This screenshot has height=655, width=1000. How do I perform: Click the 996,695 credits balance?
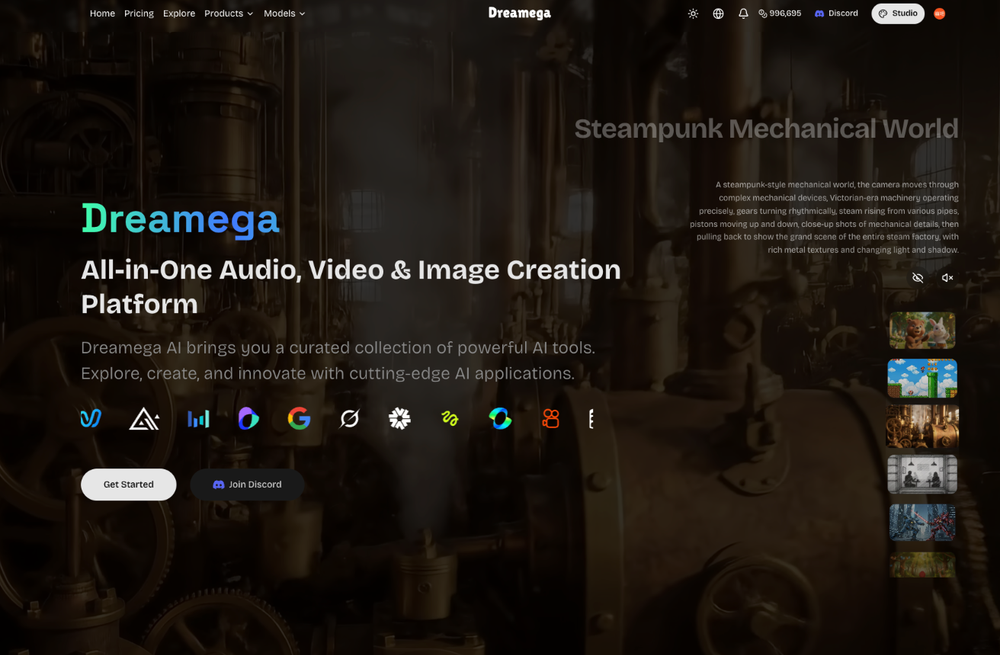(x=779, y=13)
